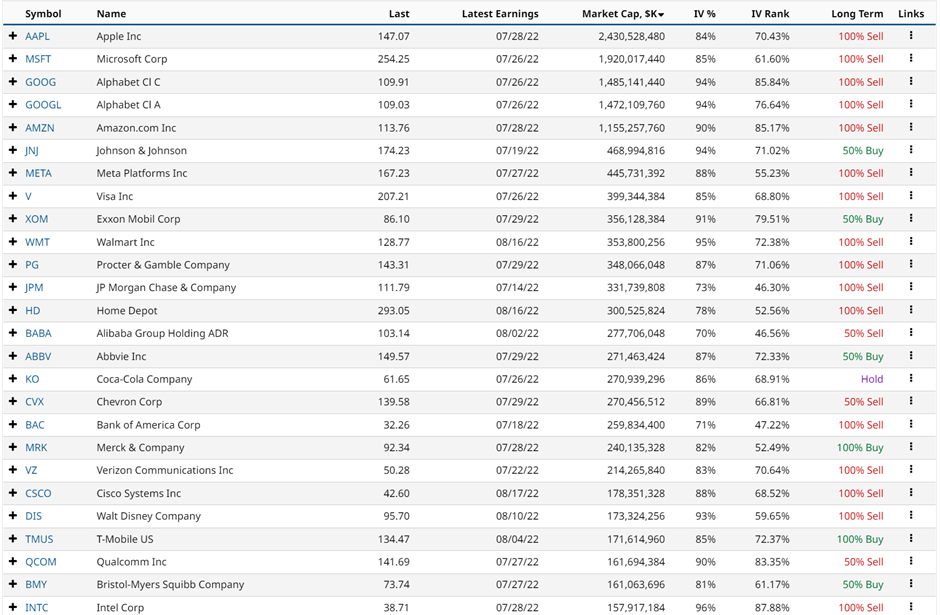The image size is (940, 615).
Task: Open three-dot links menu for Microsoft Corp
Action: (911, 59)
